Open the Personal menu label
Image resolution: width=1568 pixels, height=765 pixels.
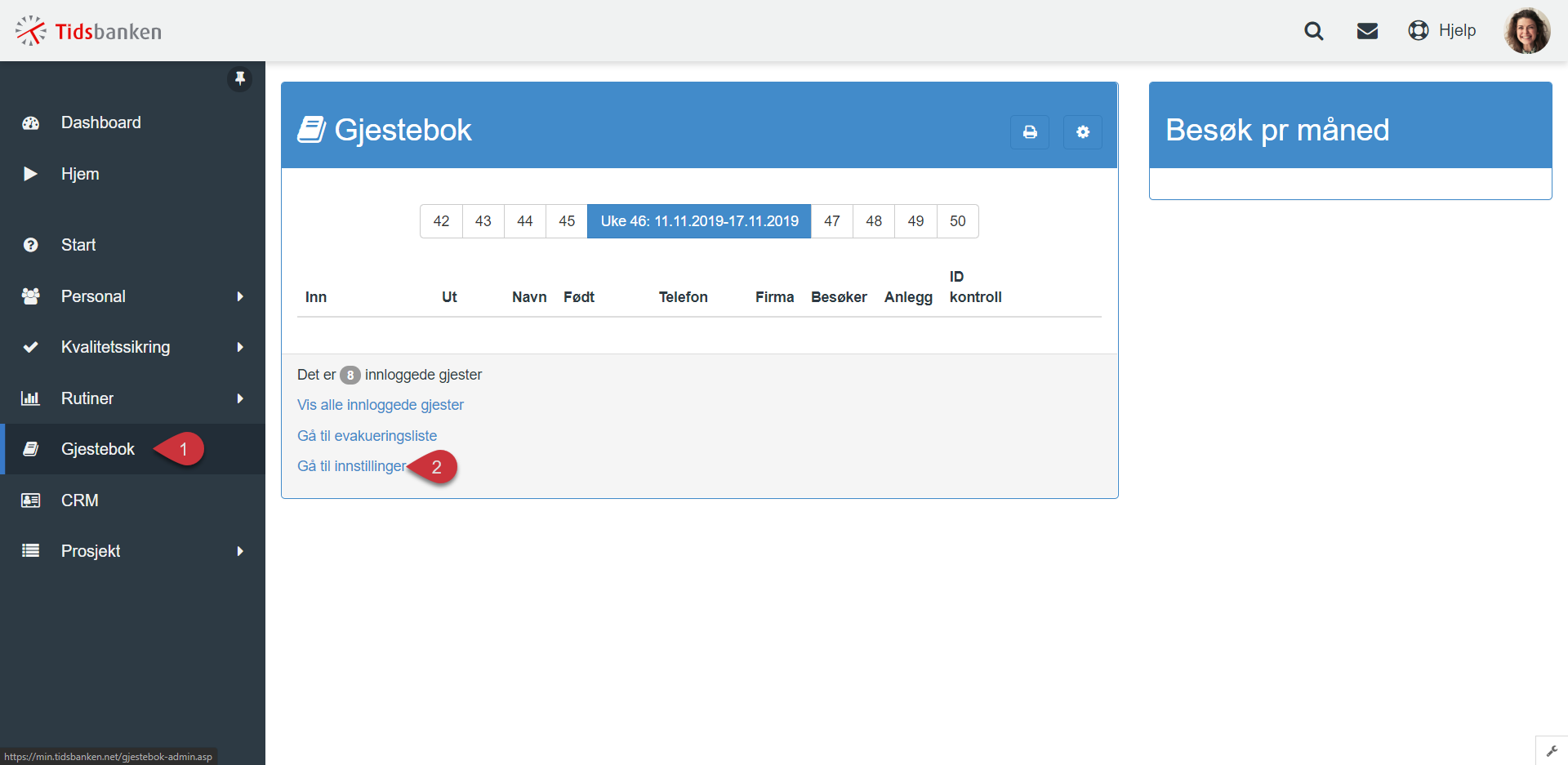click(93, 296)
